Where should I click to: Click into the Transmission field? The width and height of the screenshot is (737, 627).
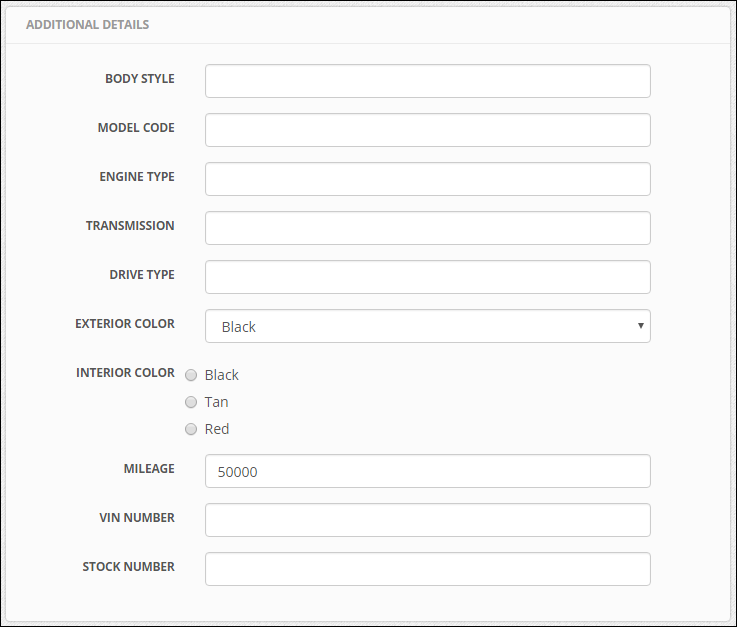[428, 228]
